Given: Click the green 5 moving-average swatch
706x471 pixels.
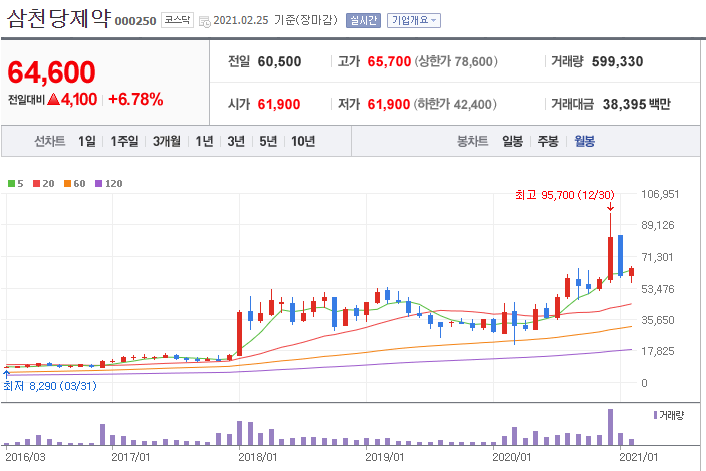Looking at the screenshot, I should pyautogui.click(x=12, y=184).
